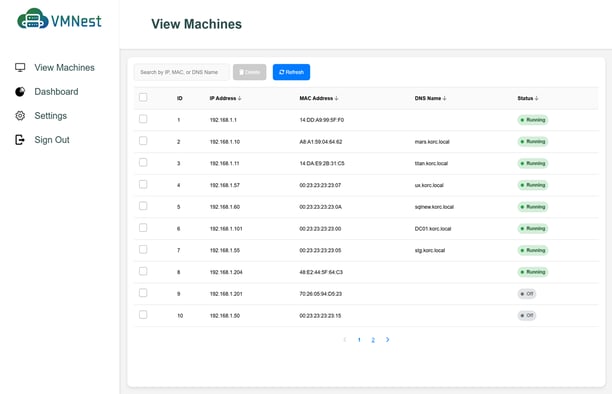
Task: Click IP address 192.168.1.101
Action: (x=226, y=229)
